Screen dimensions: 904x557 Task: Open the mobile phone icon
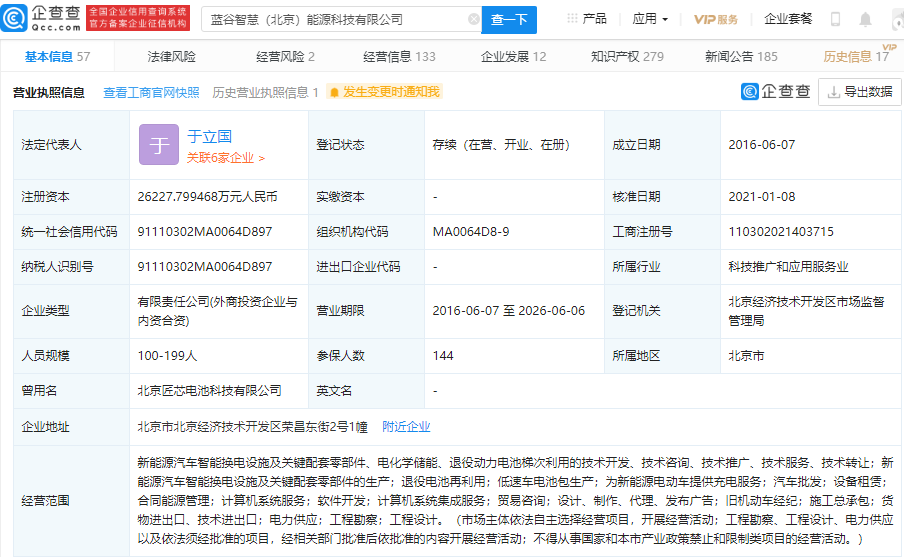click(x=835, y=19)
